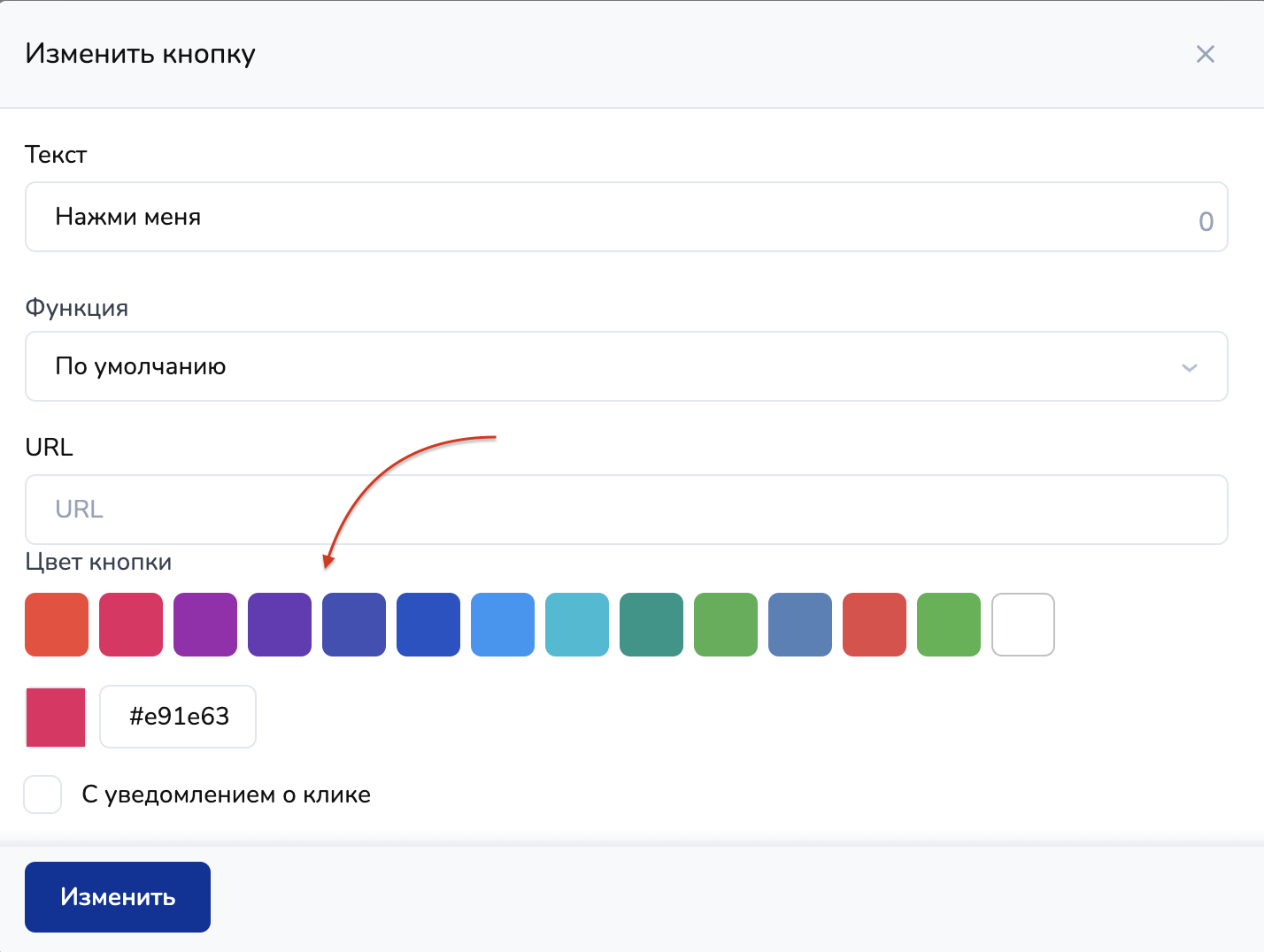The height and width of the screenshot is (952, 1264).
Task: Pick the teal color swatch
Action: (x=651, y=625)
